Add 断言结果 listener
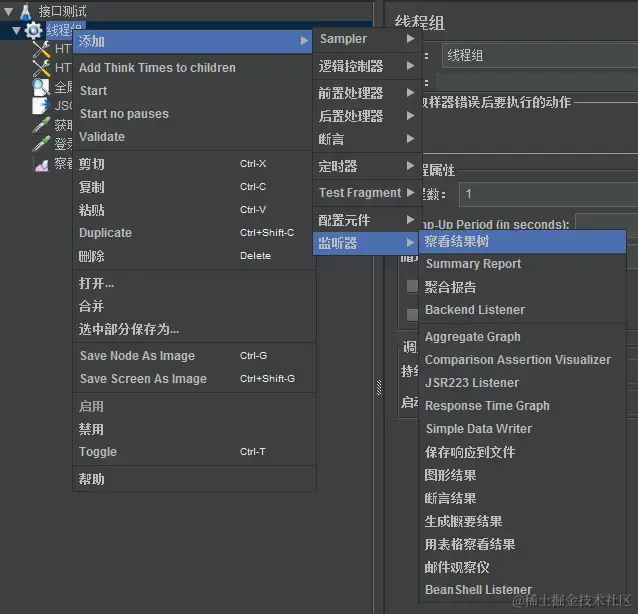Screen dimensions: 638x614 click(522, 498)
